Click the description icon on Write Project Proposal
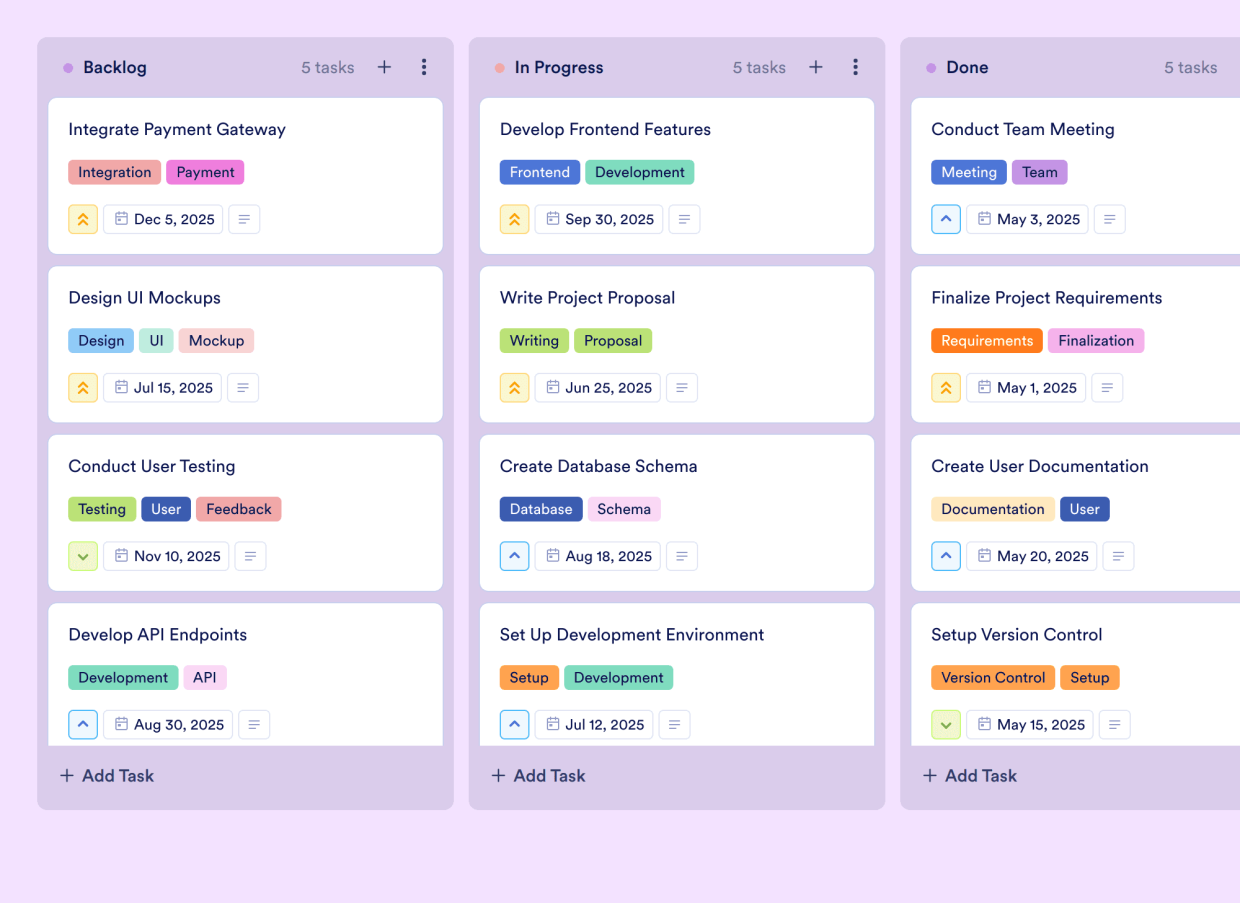The width and height of the screenshot is (1240, 903). tap(682, 387)
